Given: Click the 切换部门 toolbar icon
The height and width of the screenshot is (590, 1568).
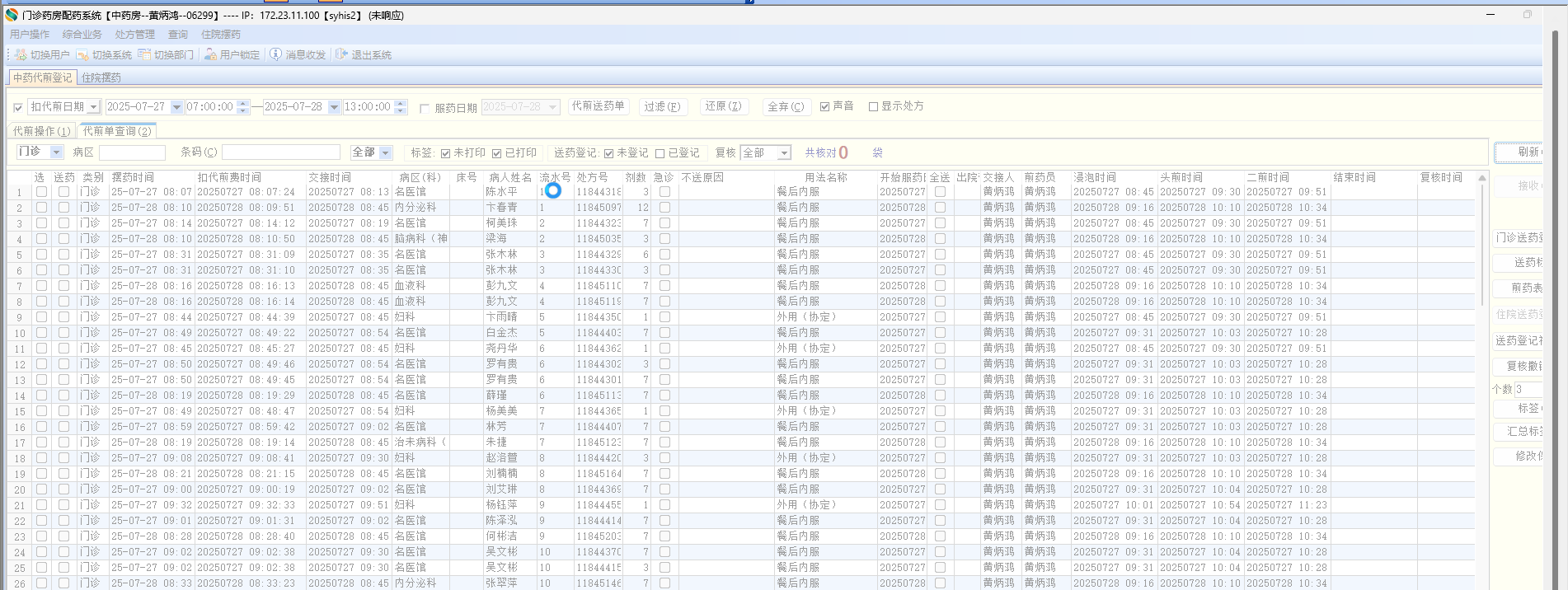Looking at the screenshot, I should coord(144,55).
